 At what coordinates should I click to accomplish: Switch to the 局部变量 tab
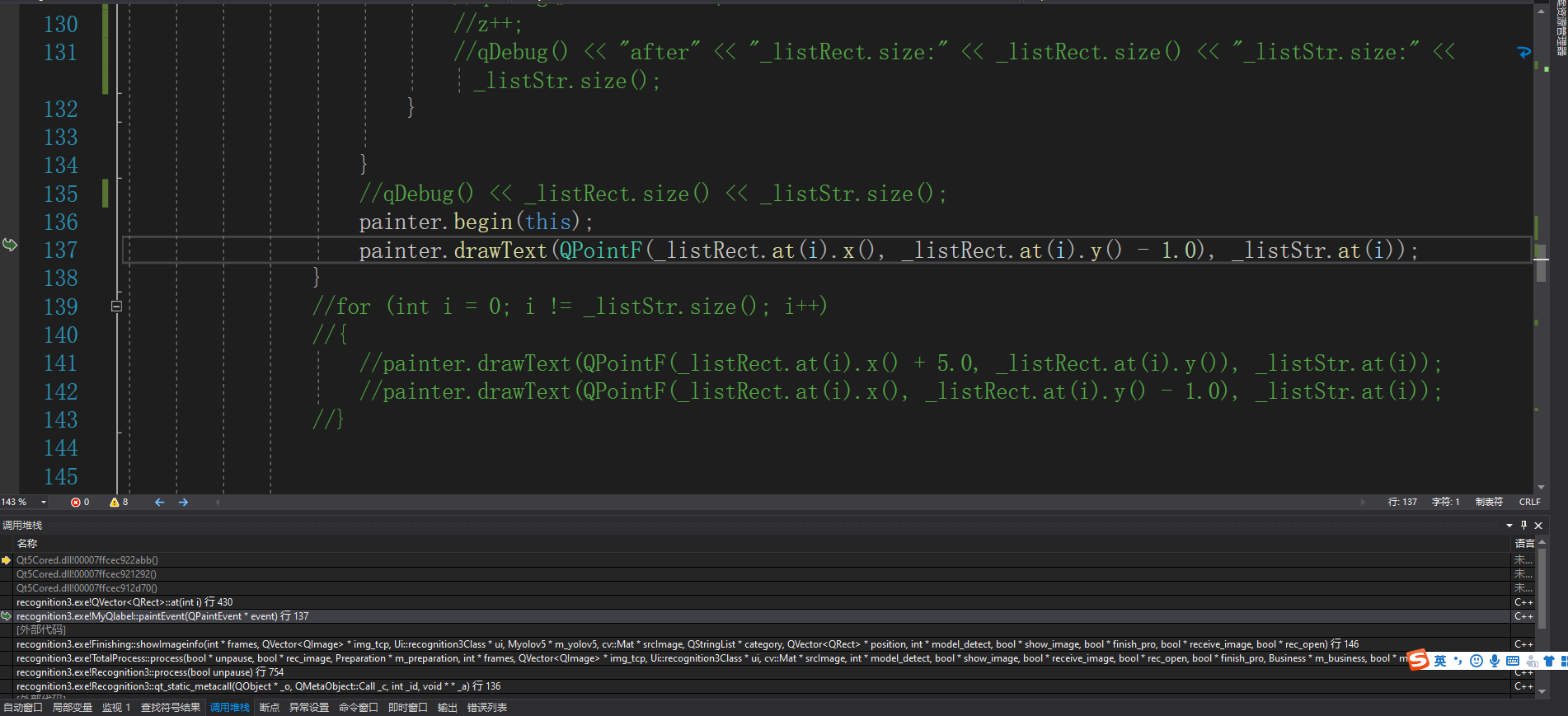pos(72,708)
